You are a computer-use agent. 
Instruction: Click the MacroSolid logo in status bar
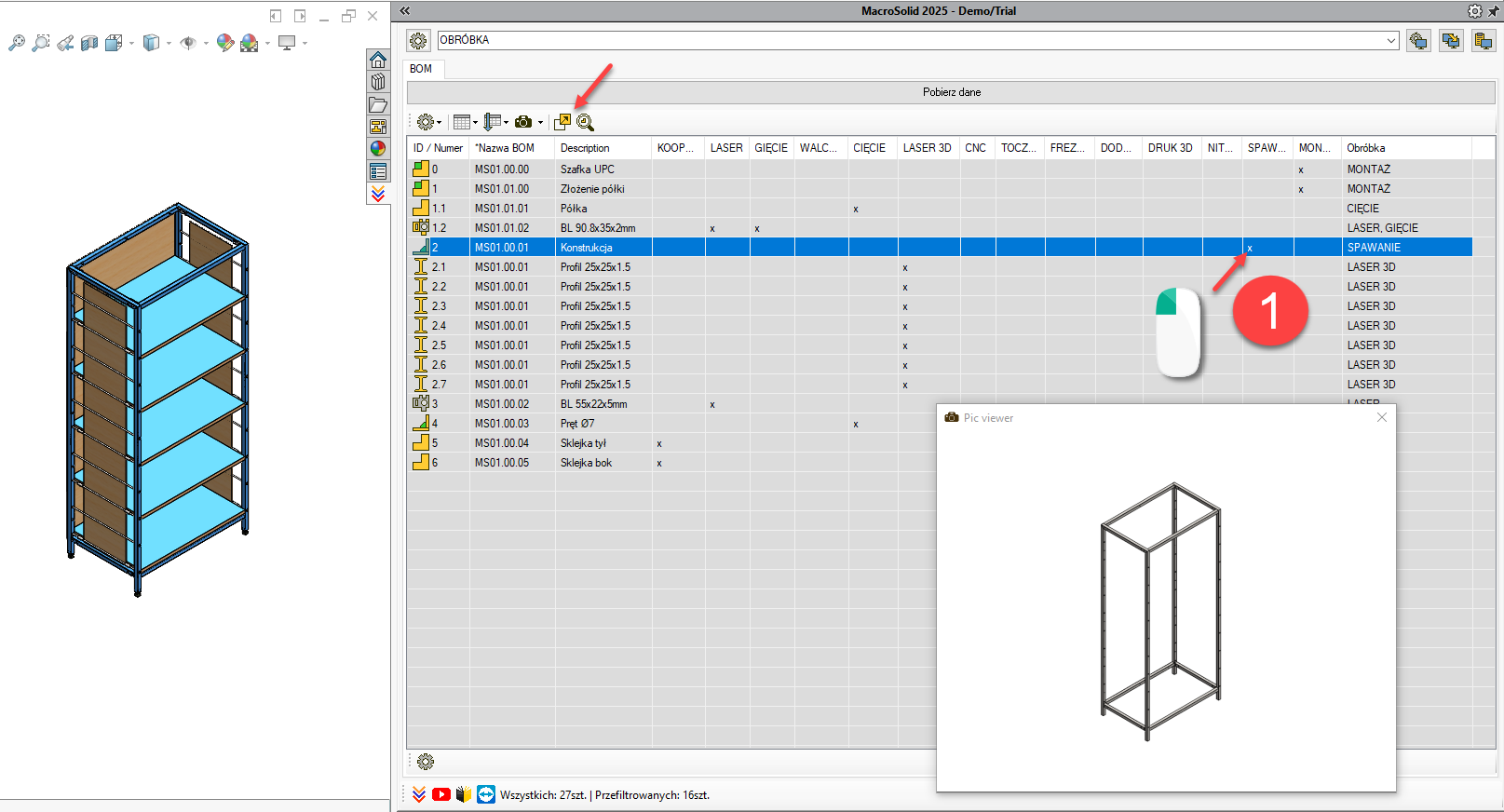coord(419,794)
